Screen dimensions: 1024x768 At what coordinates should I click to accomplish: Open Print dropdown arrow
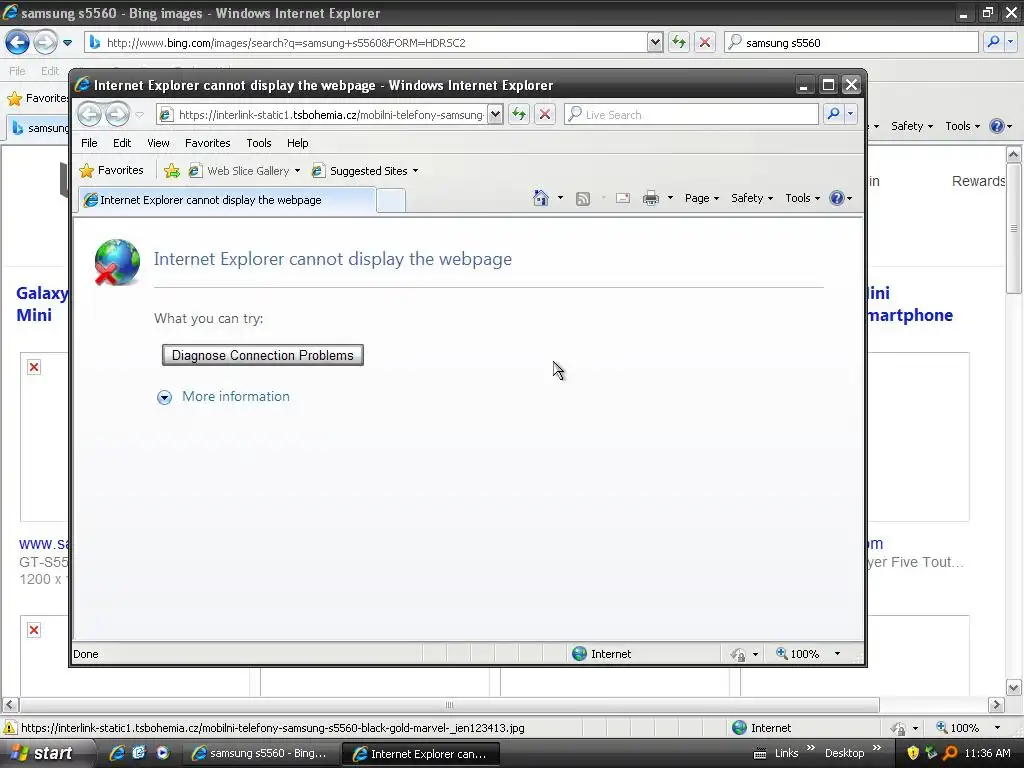coord(670,198)
